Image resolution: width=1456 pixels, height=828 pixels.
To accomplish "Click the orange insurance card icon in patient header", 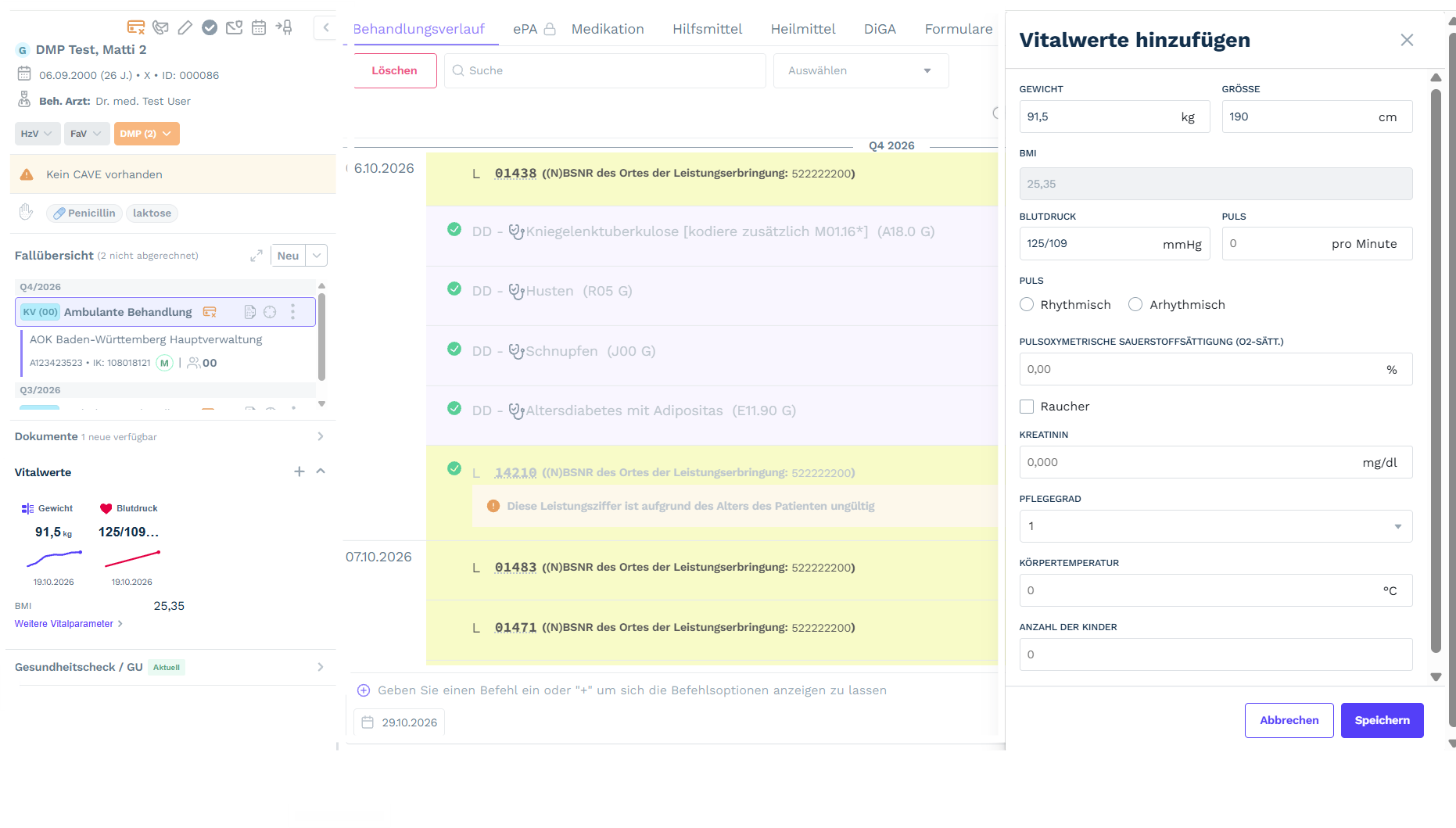I will [135, 27].
